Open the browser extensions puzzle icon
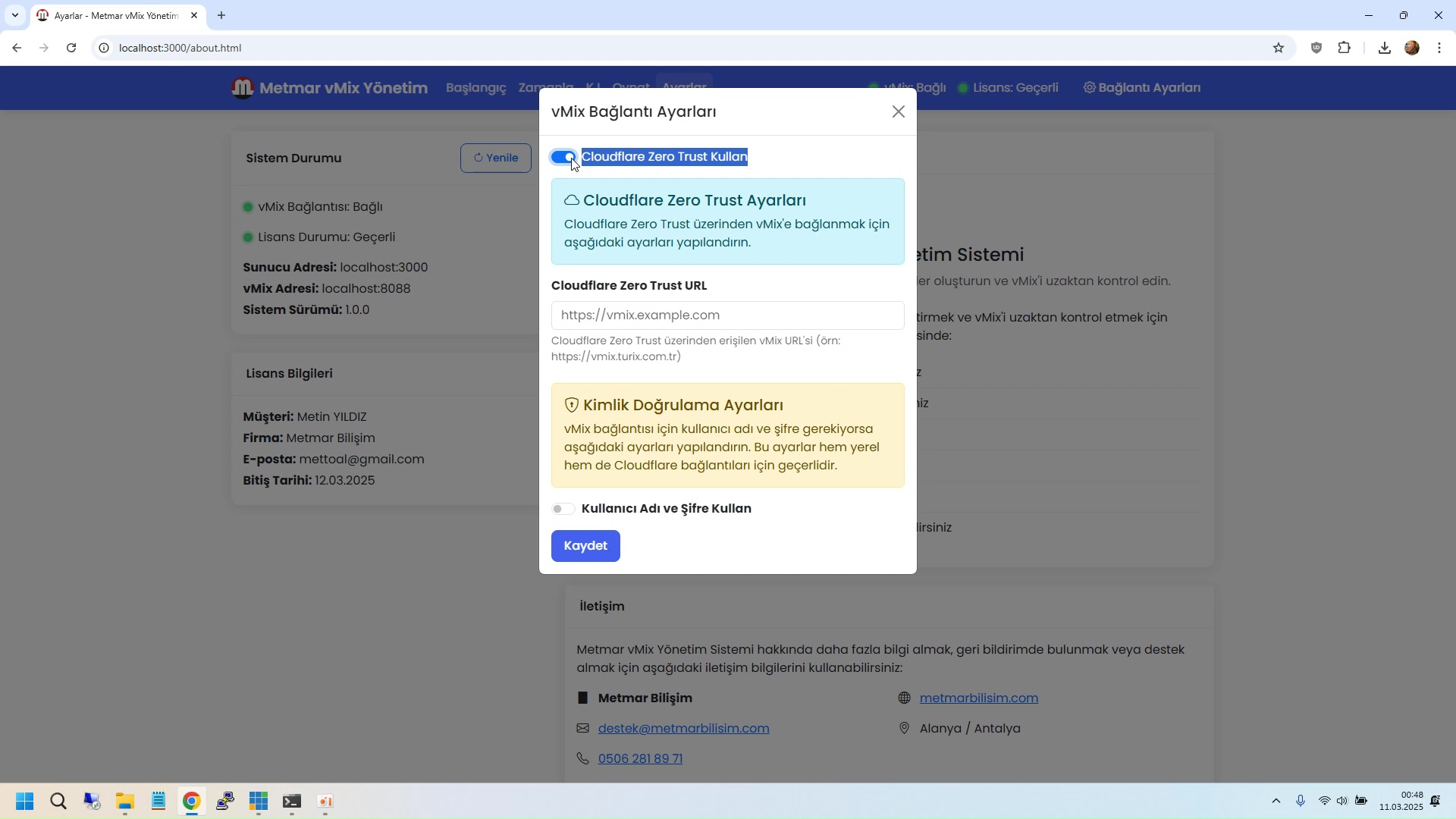1456x819 pixels. tap(1345, 48)
